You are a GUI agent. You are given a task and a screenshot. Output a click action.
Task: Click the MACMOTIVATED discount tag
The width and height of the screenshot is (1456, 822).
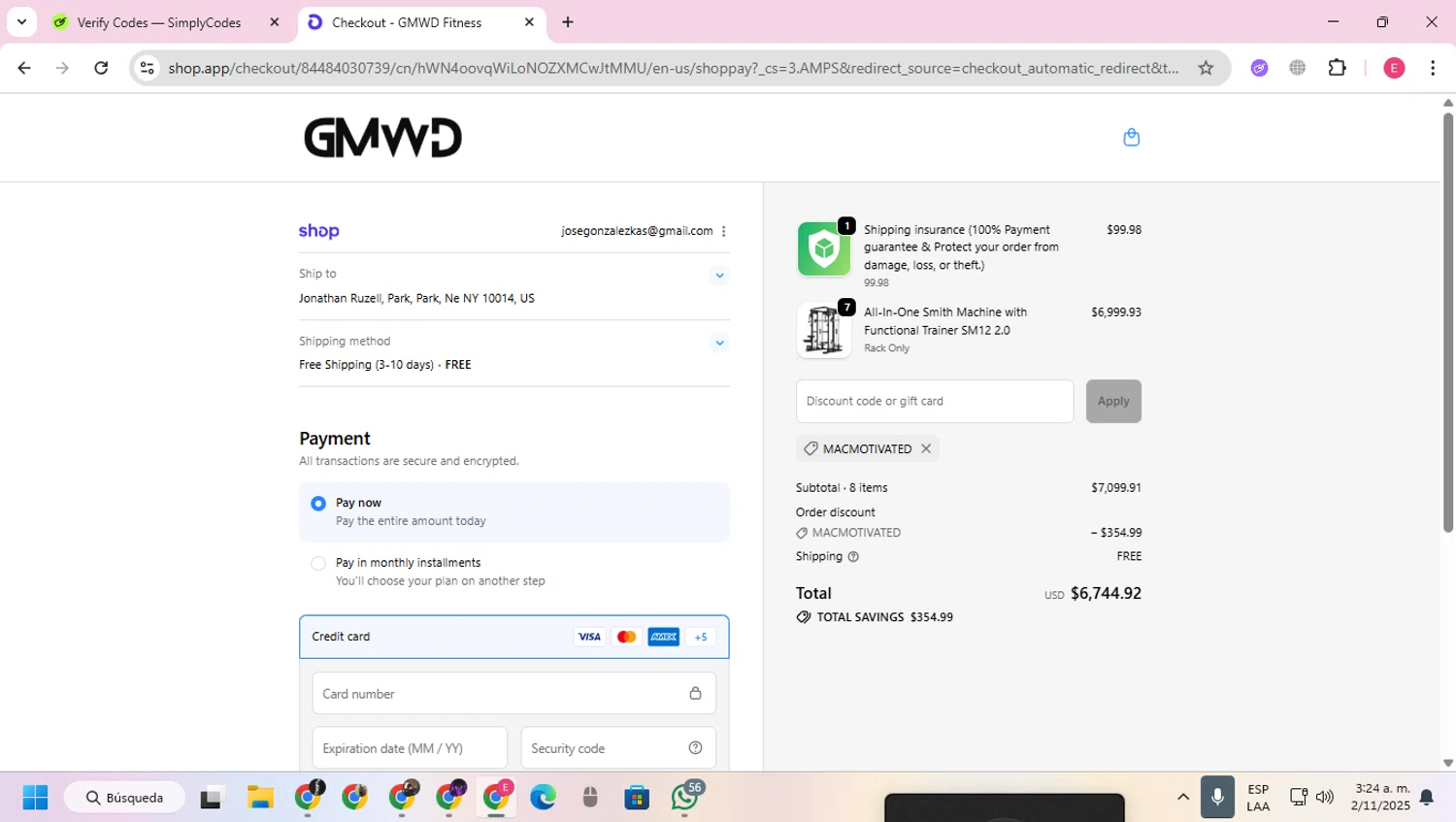point(867,448)
